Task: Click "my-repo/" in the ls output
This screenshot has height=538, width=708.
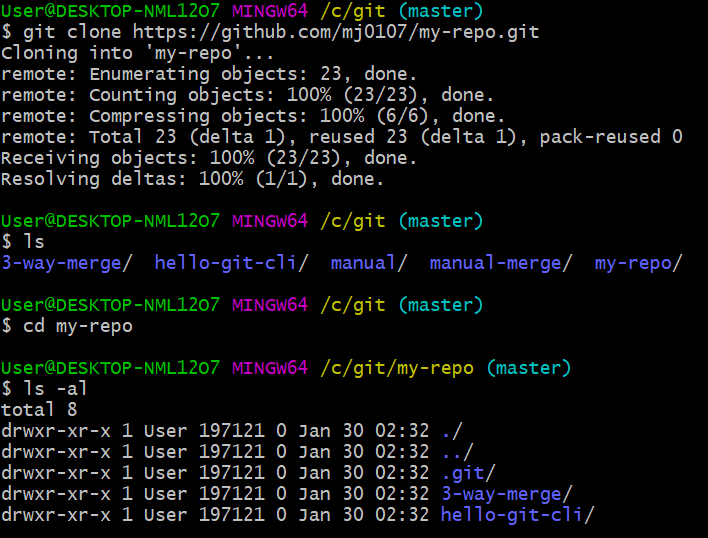Action: [x=638, y=263]
